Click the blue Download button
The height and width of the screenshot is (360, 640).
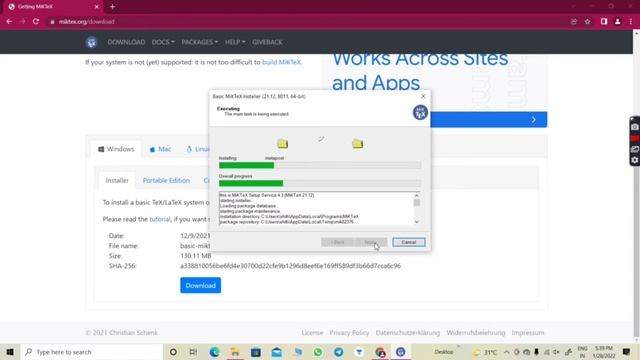coord(200,285)
